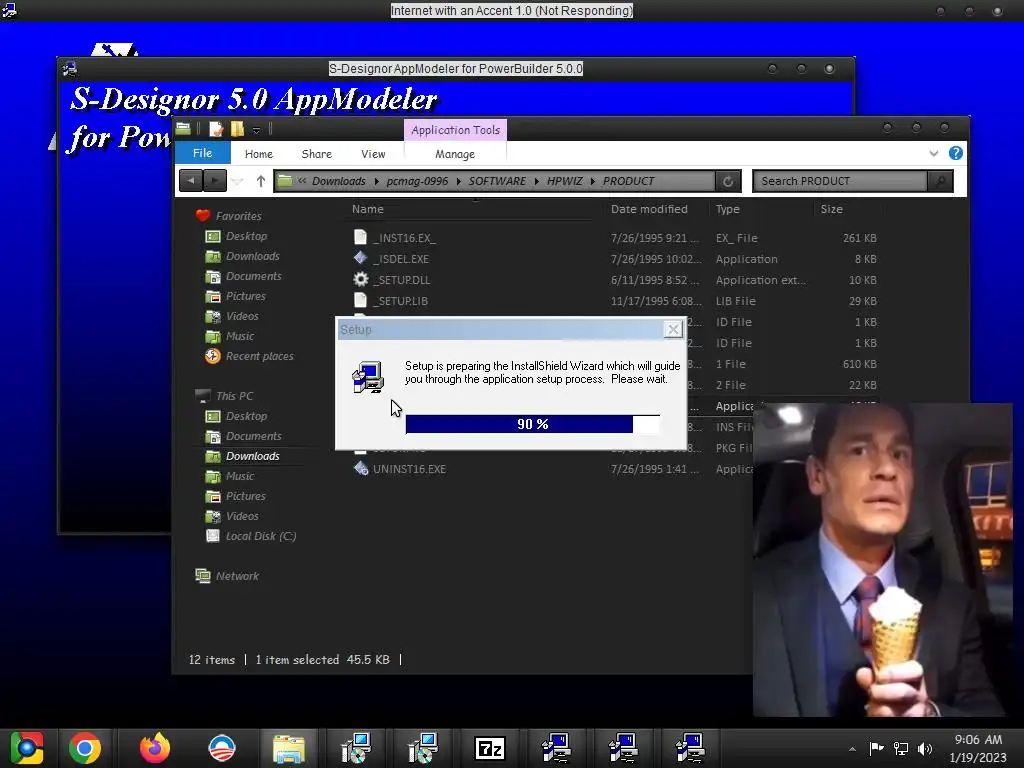Sort files by the Type column header

pos(728,209)
